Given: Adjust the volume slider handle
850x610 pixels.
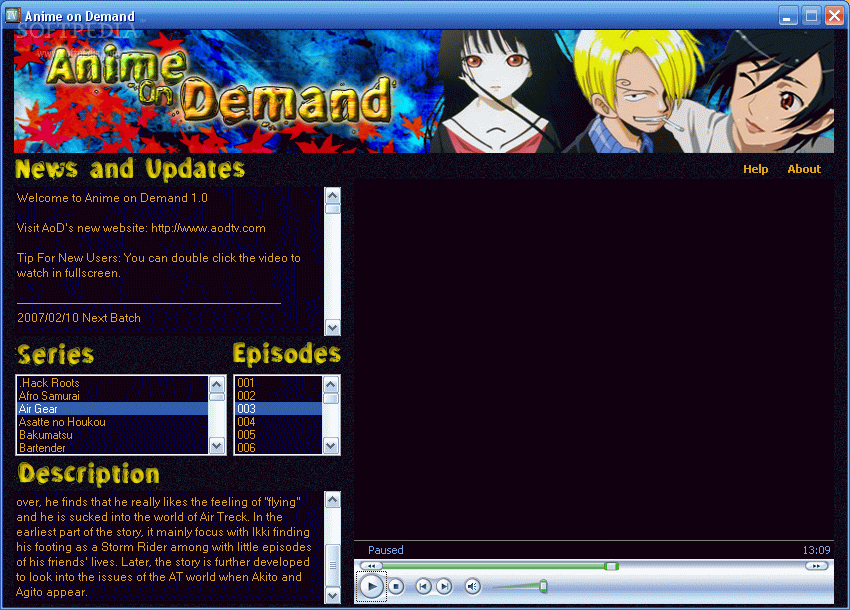Looking at the screenshot, I should (x=543, y=586).
